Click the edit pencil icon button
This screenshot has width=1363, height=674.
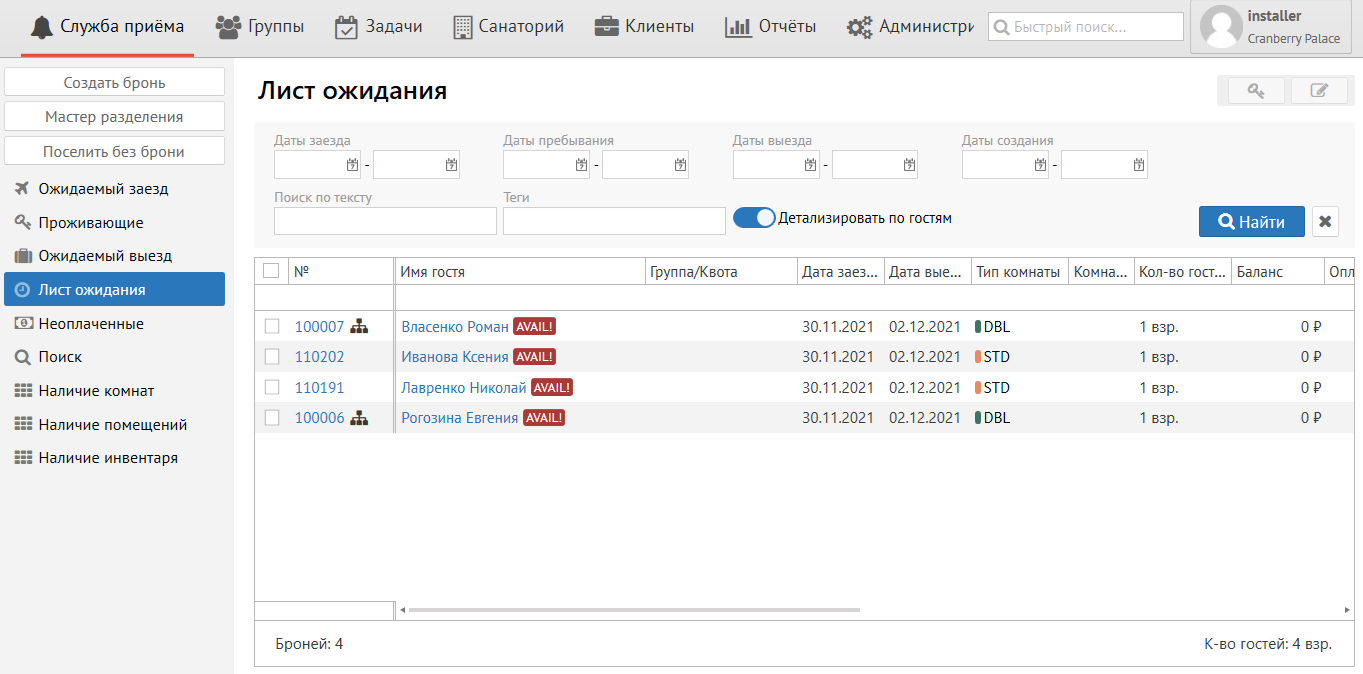point(1319,91)
